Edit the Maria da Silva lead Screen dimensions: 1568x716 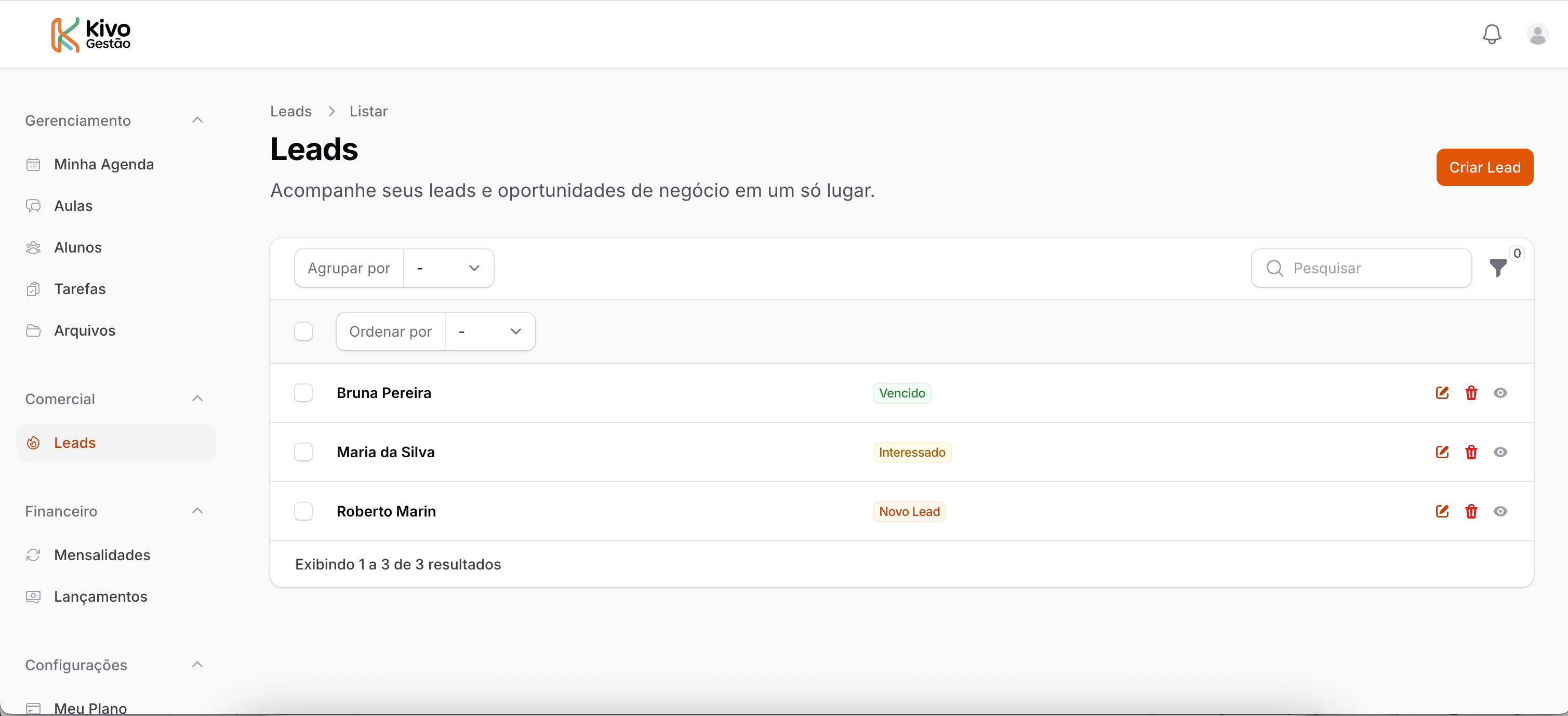(x=1441, y=452)
